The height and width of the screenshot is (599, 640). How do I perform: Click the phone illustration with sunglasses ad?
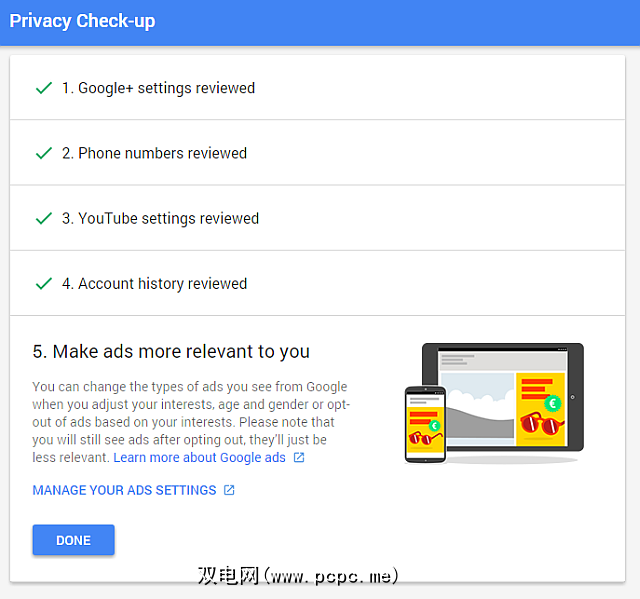click(425, 423)
